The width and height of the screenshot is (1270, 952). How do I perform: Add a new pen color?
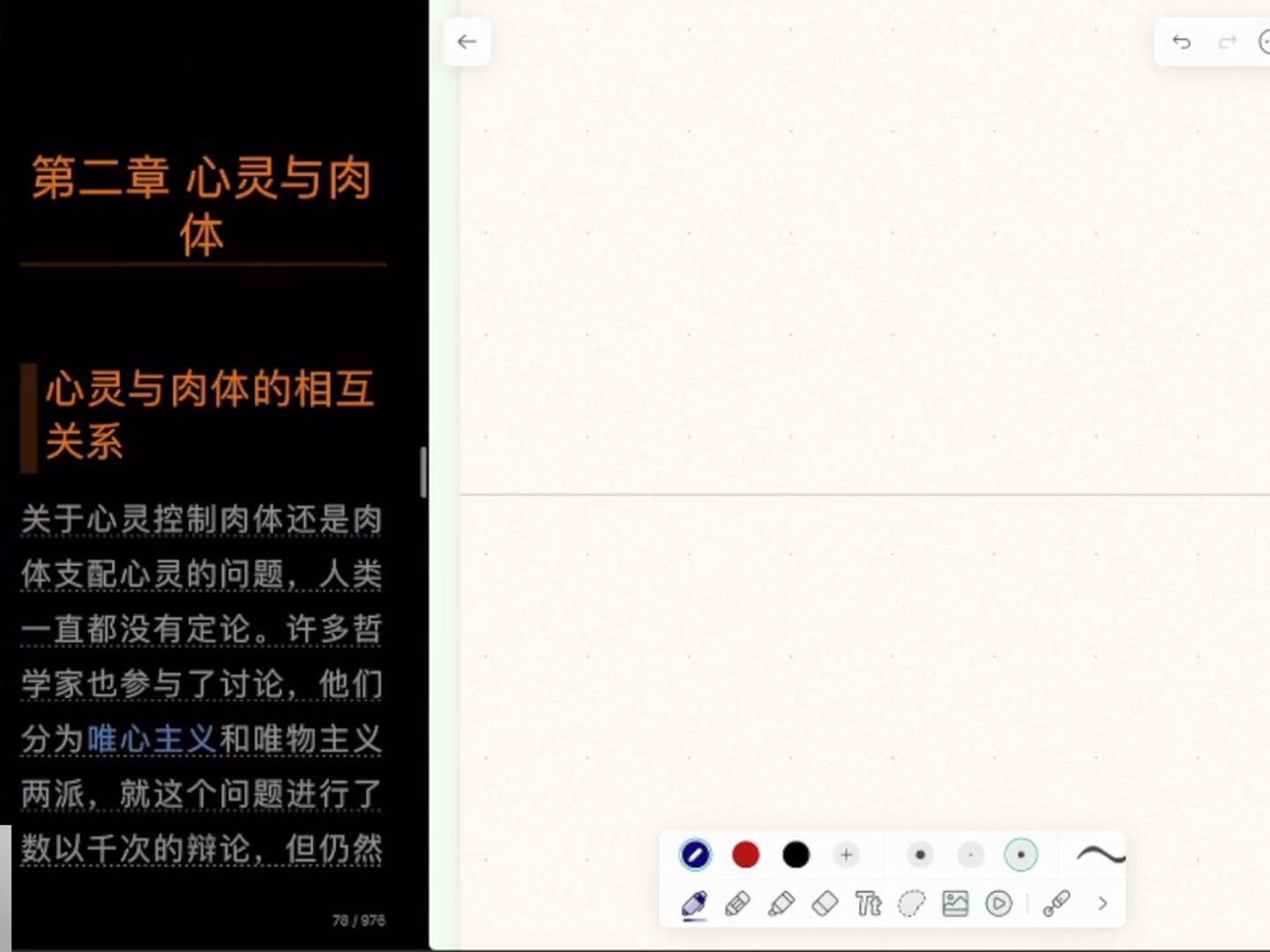click(846, 854)
